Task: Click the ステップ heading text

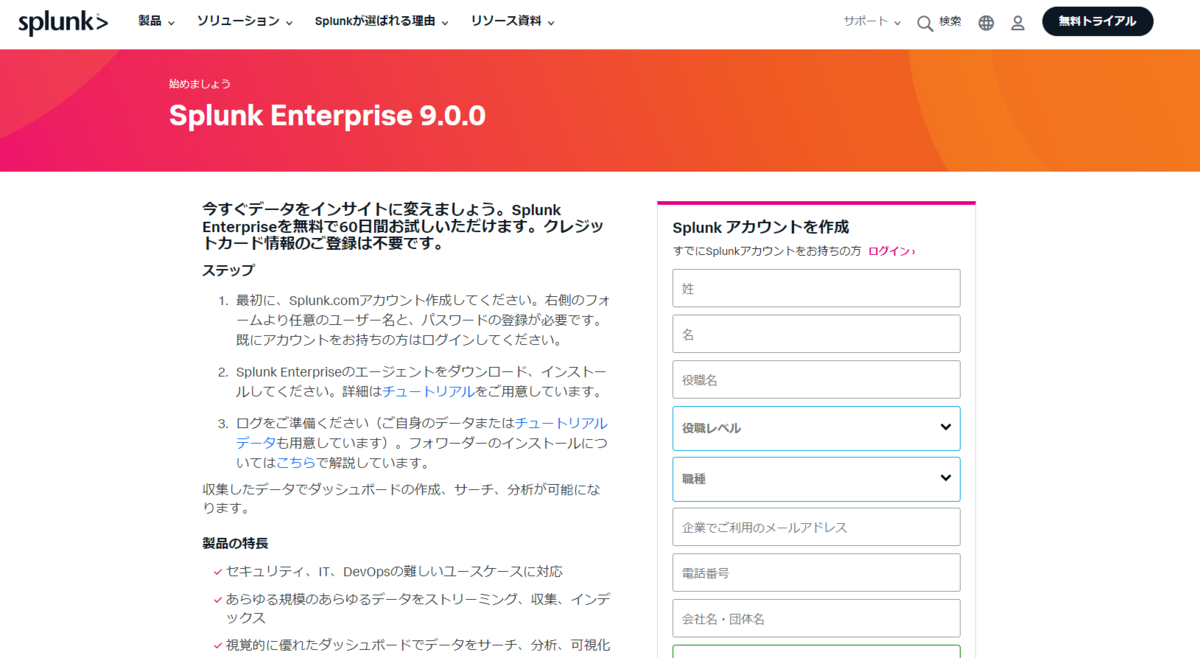Action: tap(228, 270)
